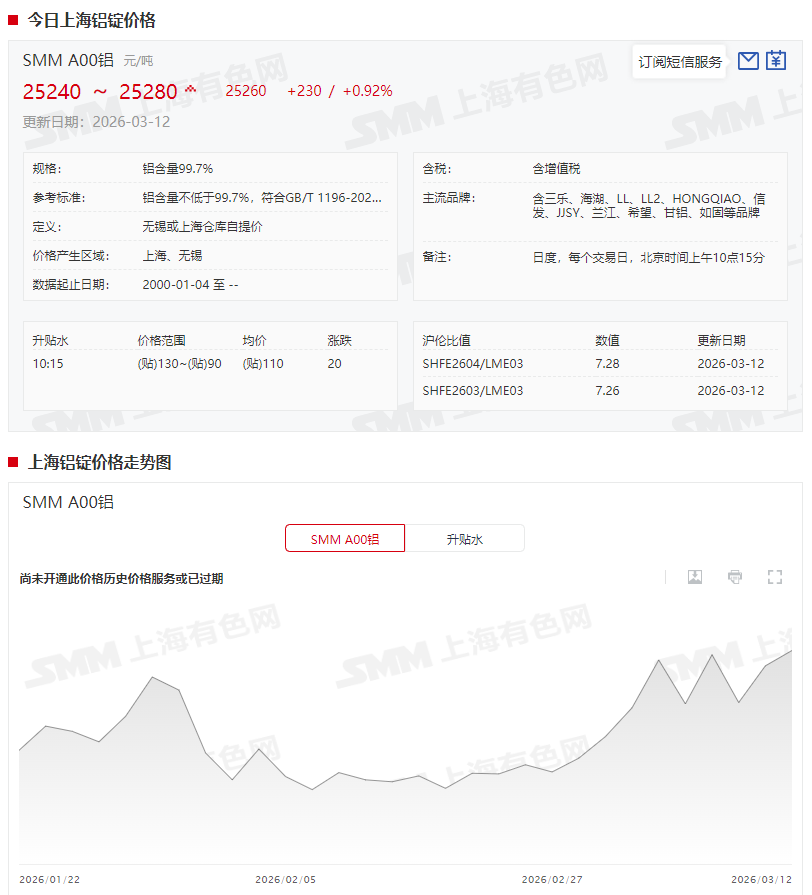Screen dimensions: 812x895
Task: Click the +0.92% percentage change
Action: (x=367, y=91)
